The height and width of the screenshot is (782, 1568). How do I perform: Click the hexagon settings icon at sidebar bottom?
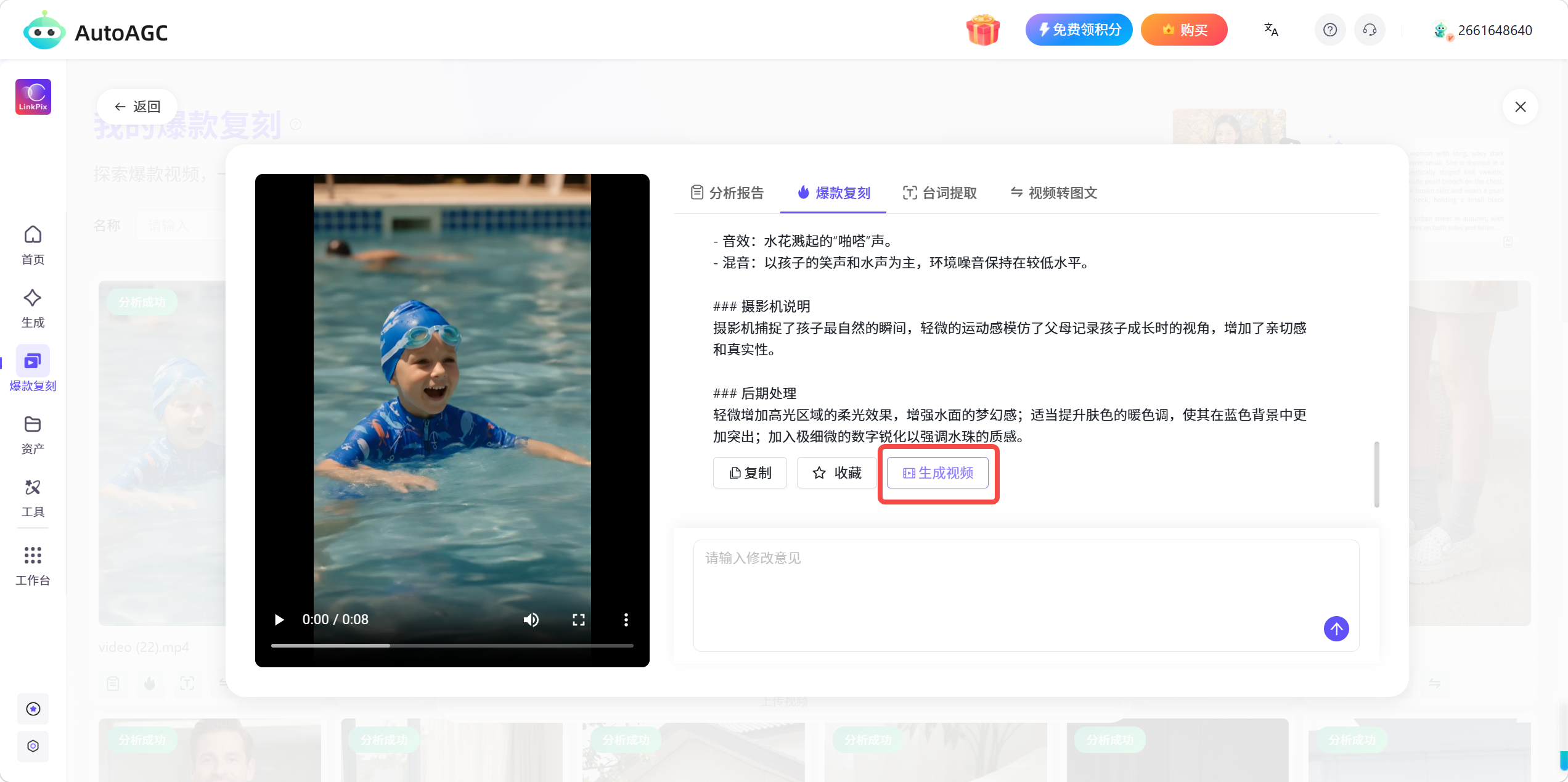[33, 746]
